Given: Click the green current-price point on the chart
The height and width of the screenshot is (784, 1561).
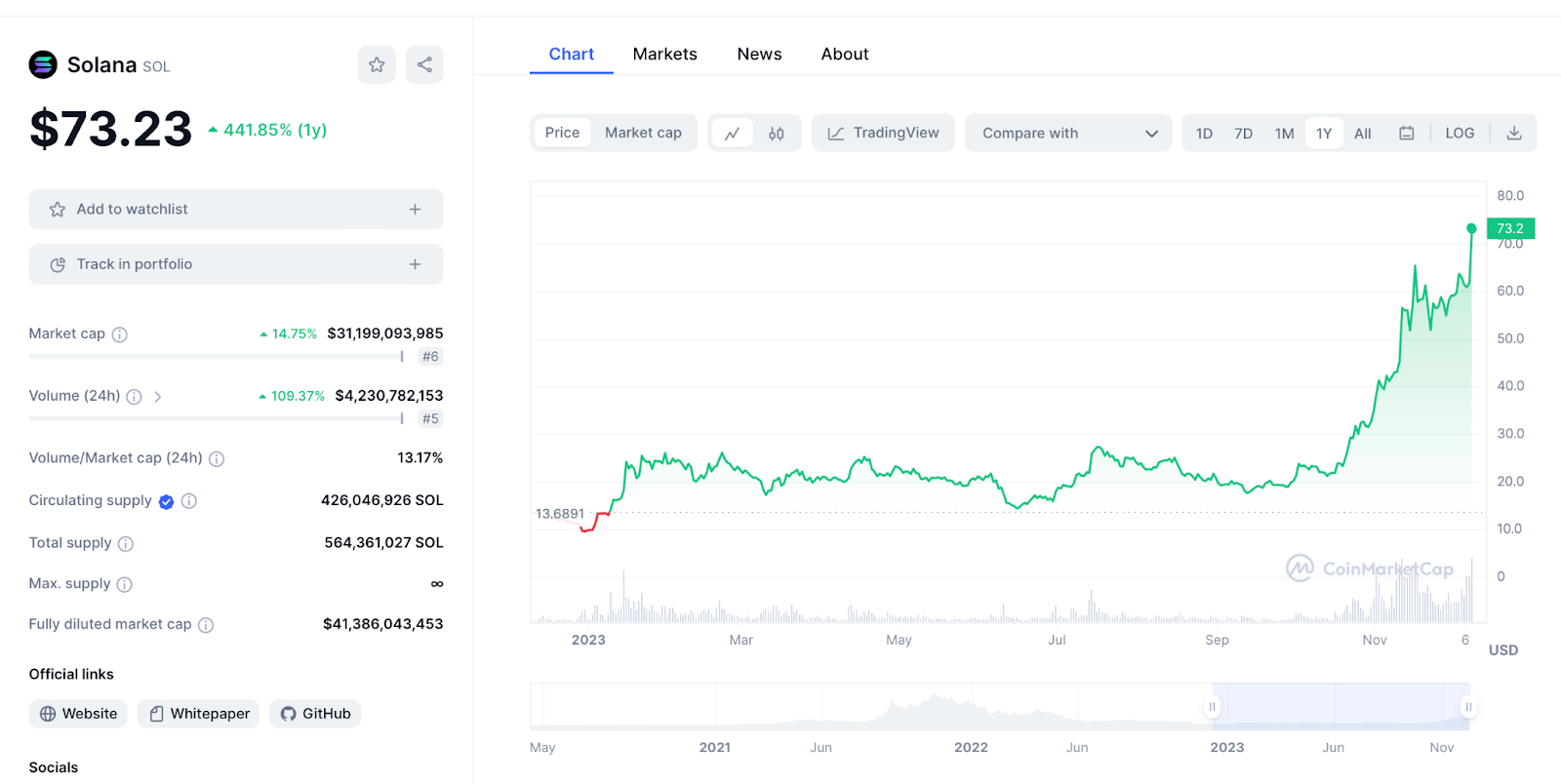Looking at the screenshot, I should pyautogui.click(x=1471, y=228).
